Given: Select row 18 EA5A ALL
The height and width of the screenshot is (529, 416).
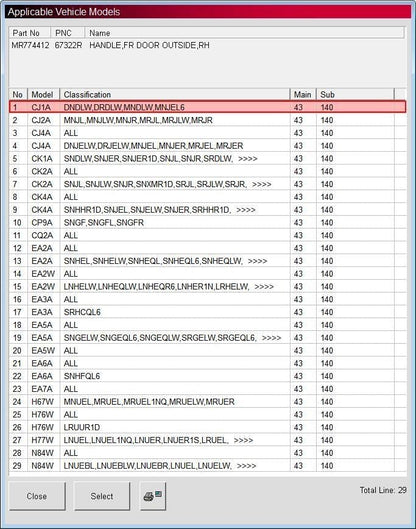Looking at the screenshot, I should pos(207,325).
